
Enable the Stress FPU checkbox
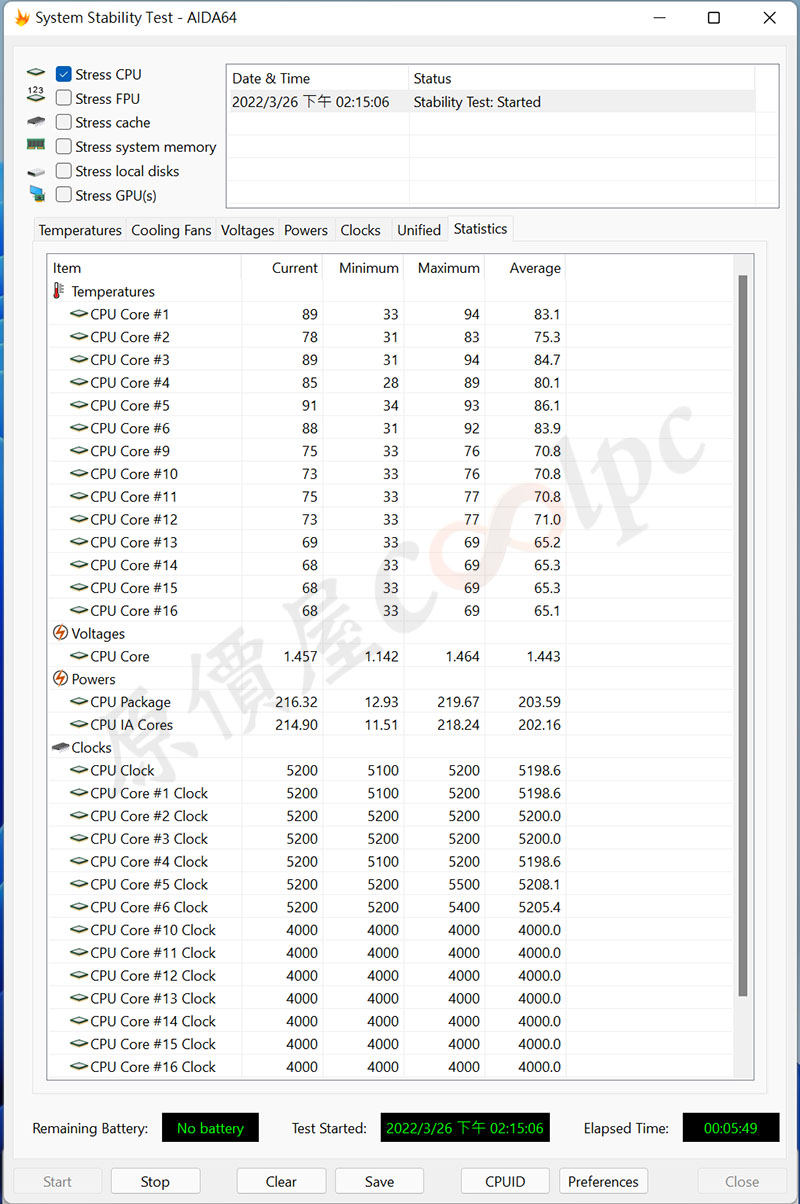point(63,98)
